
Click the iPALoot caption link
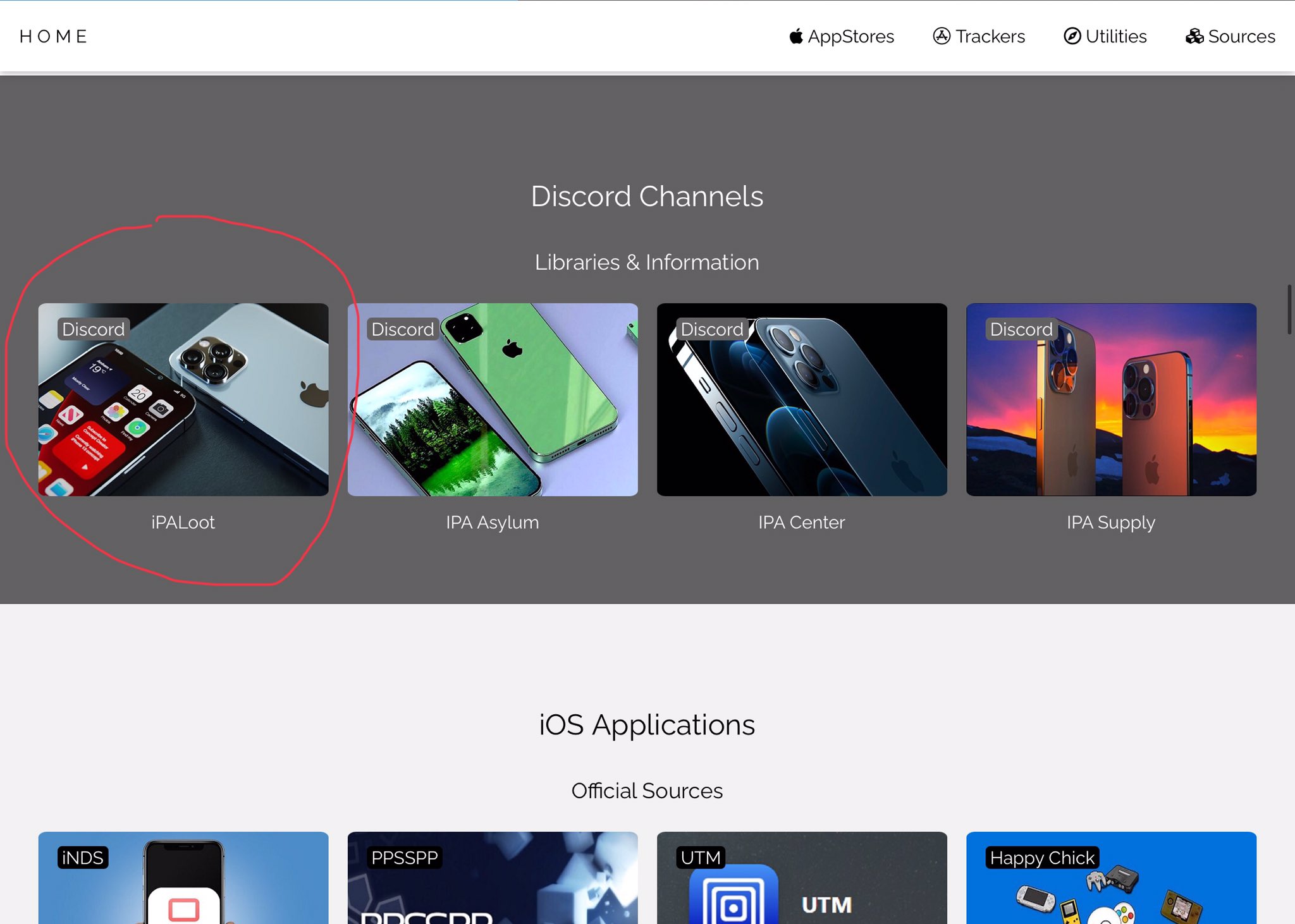click(183, 523)
